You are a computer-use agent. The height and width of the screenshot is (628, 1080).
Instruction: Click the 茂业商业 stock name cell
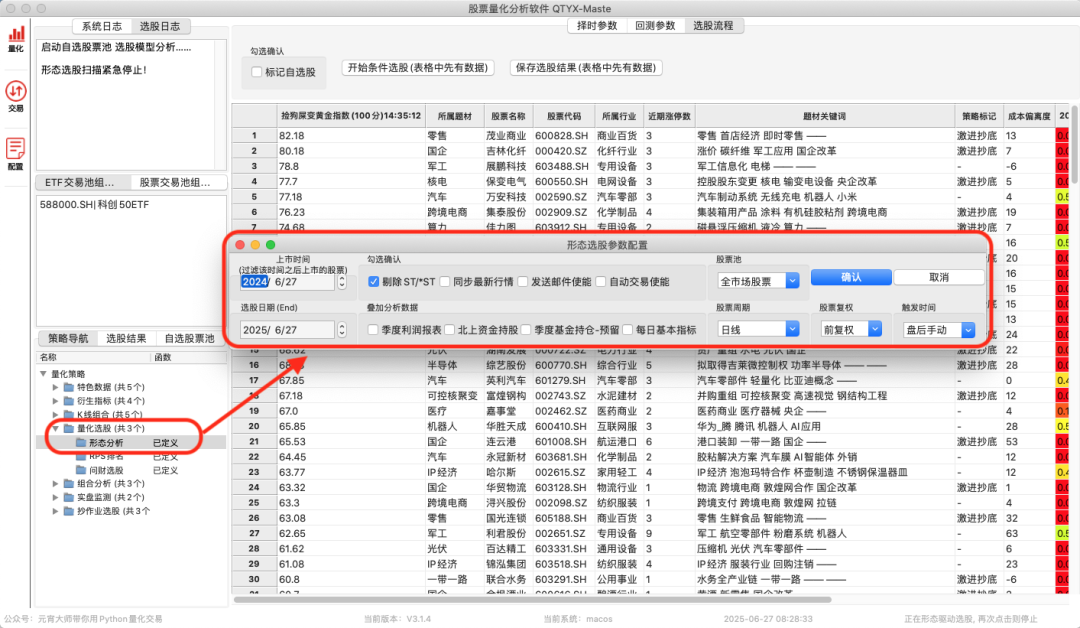(x=506, y=136)
